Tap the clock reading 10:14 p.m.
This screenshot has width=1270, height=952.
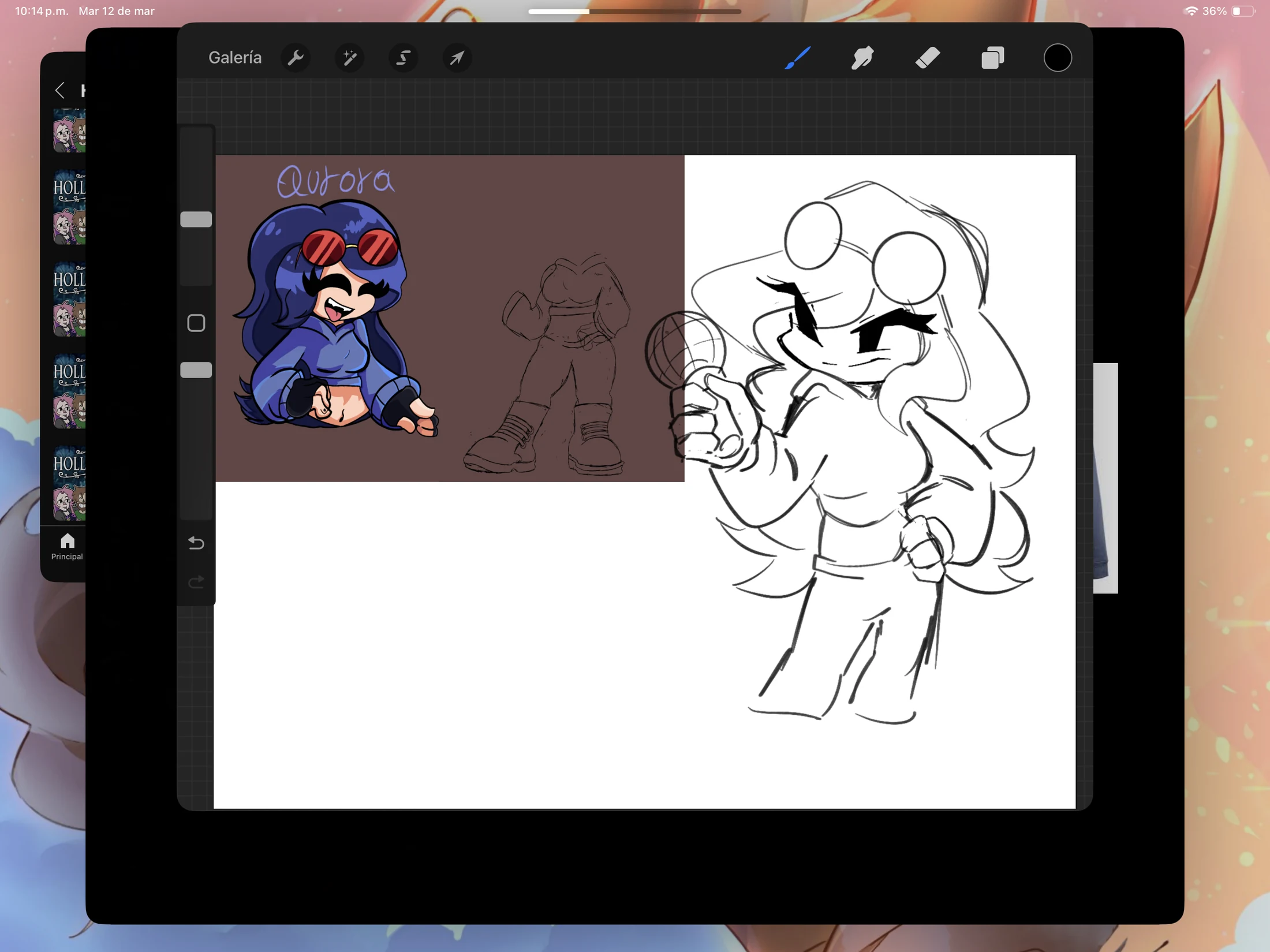coord(42,11)
